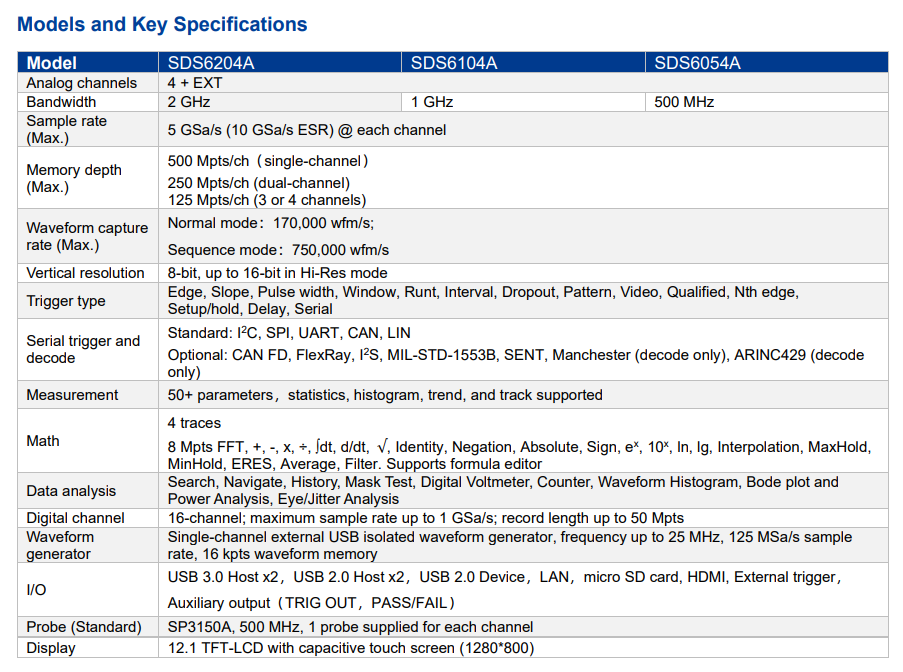The width and height of the screenshot is (903, 672).
Task: Click the '4 traces' line
Action: 194,423
